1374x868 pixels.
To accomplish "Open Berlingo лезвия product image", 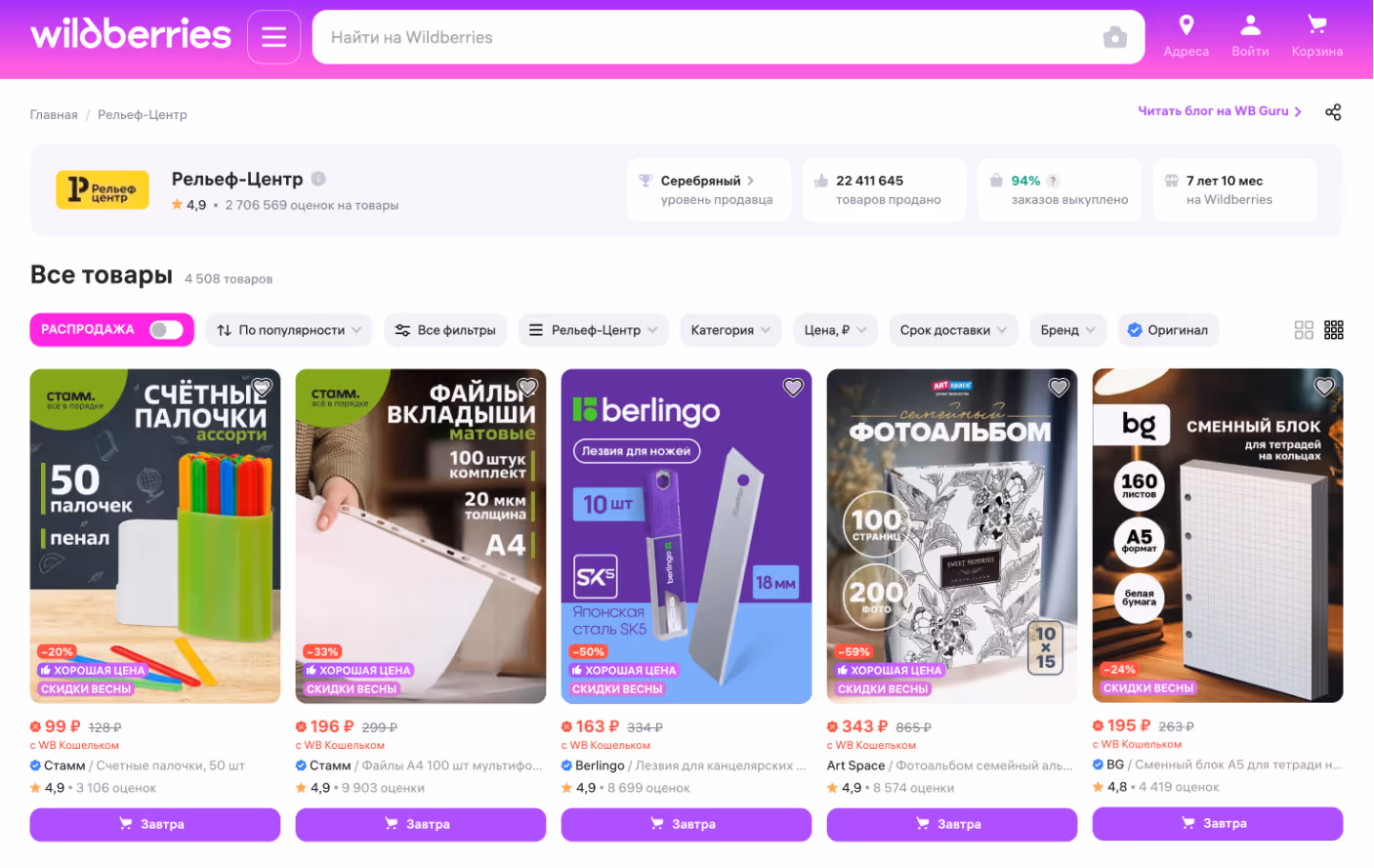I will 687,536.
